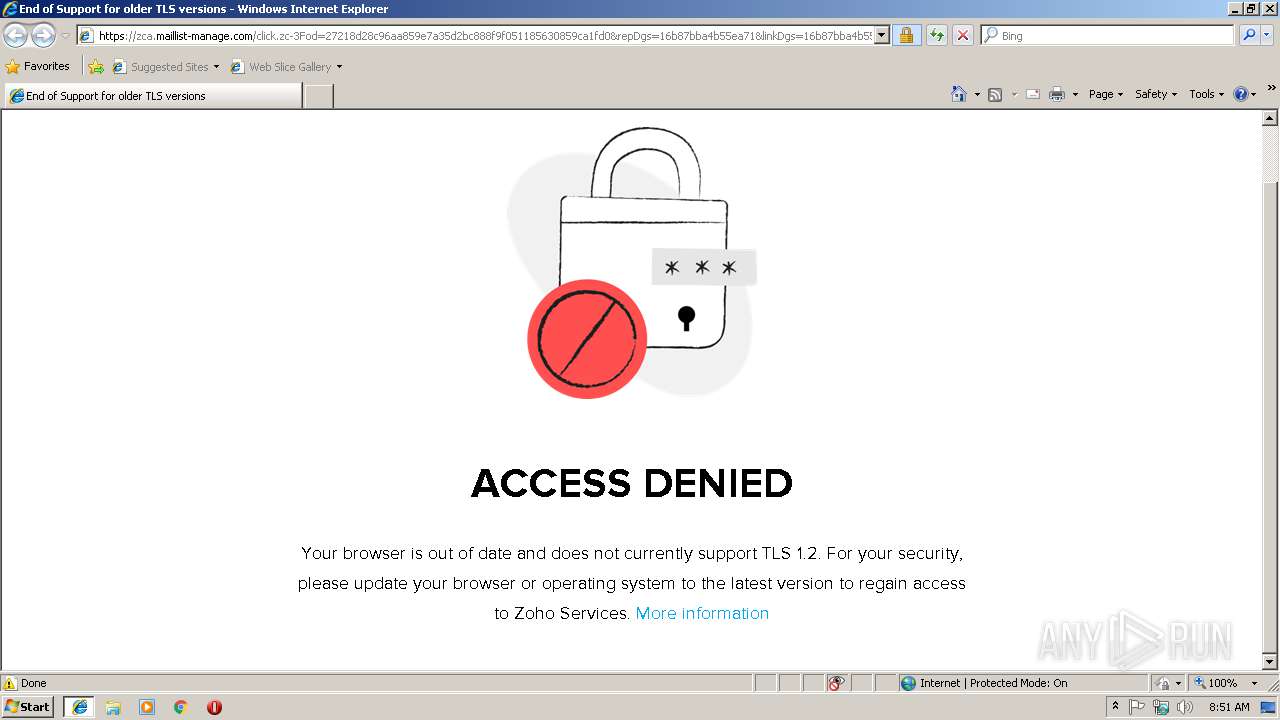
Task: Open the Safety menu
Action: [x=1156, y=94]
